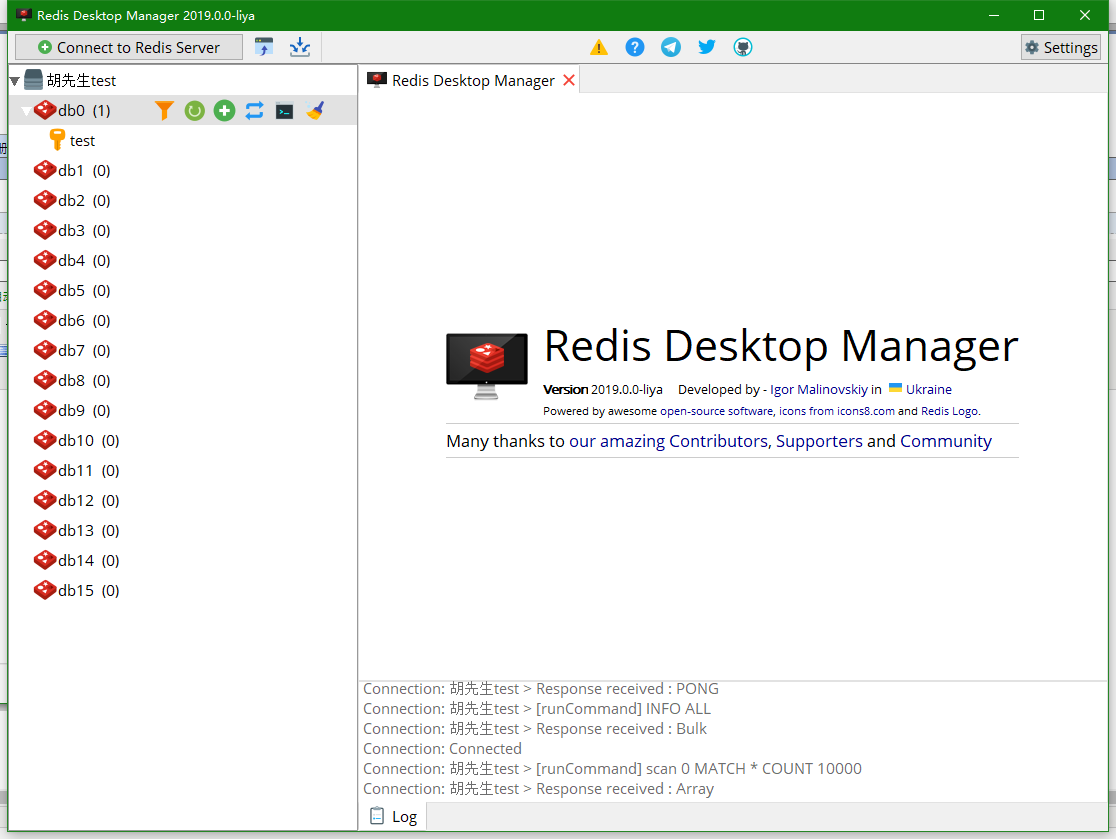Open a console via the terminal icon on db0
The image size is (1116, 839).
pyautogui.click(x=284, y=110)
